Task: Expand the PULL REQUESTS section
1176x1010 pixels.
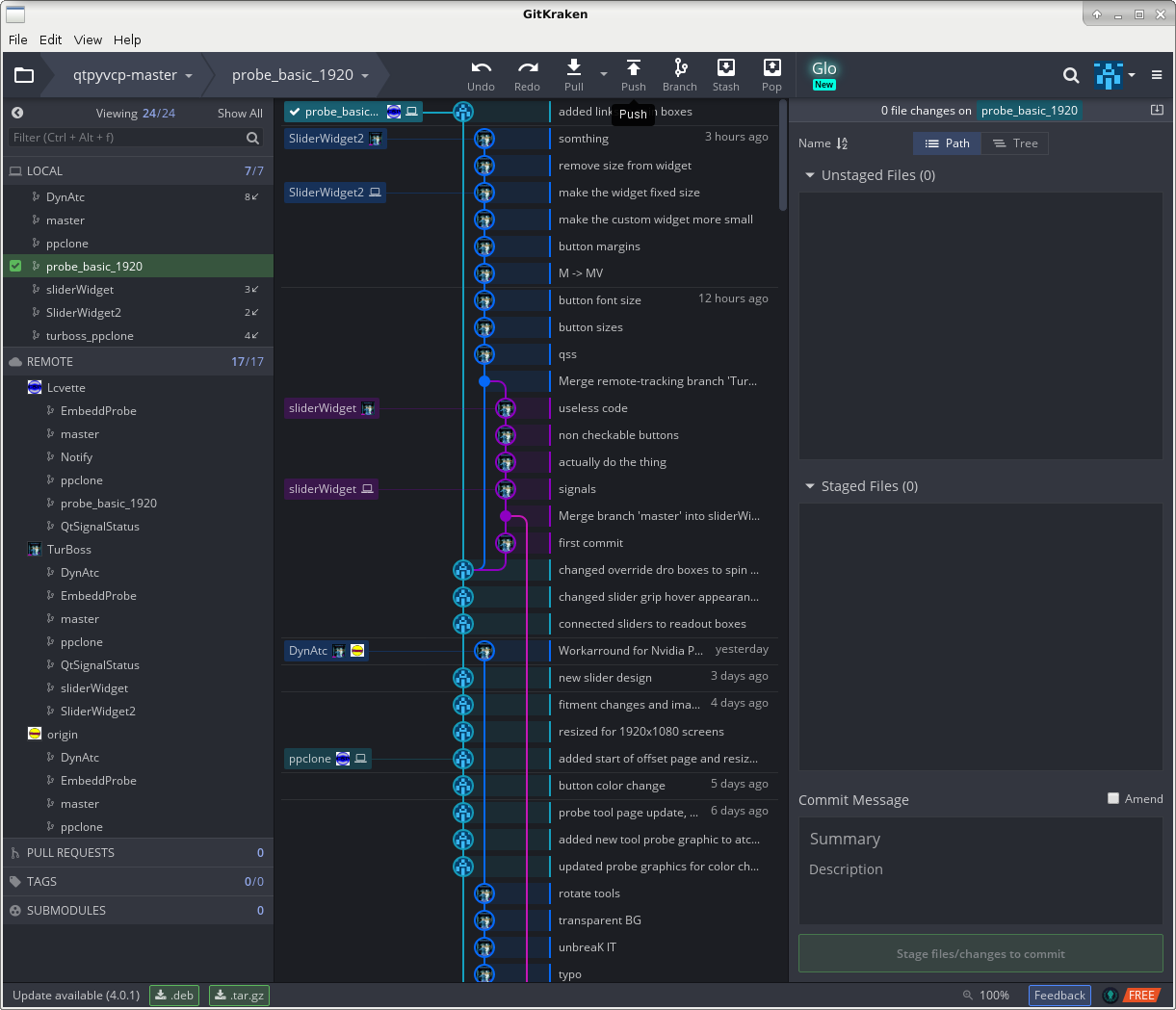Action: click(x=139, y=853)
